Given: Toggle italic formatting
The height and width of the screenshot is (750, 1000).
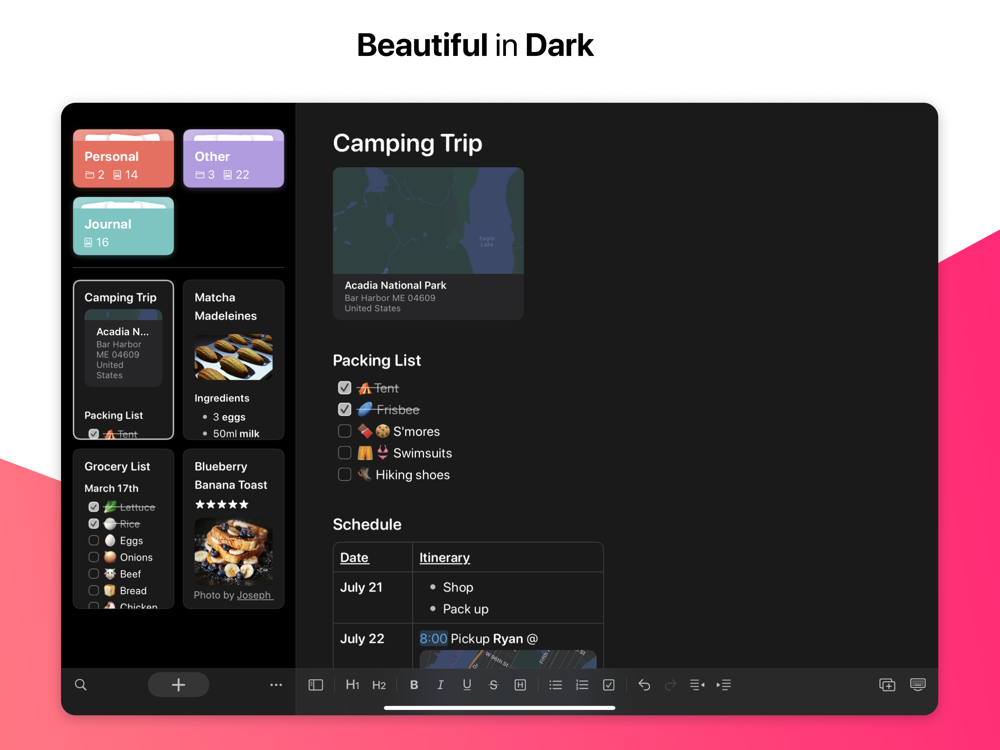Looking at the screenshot, I should 440,684.
